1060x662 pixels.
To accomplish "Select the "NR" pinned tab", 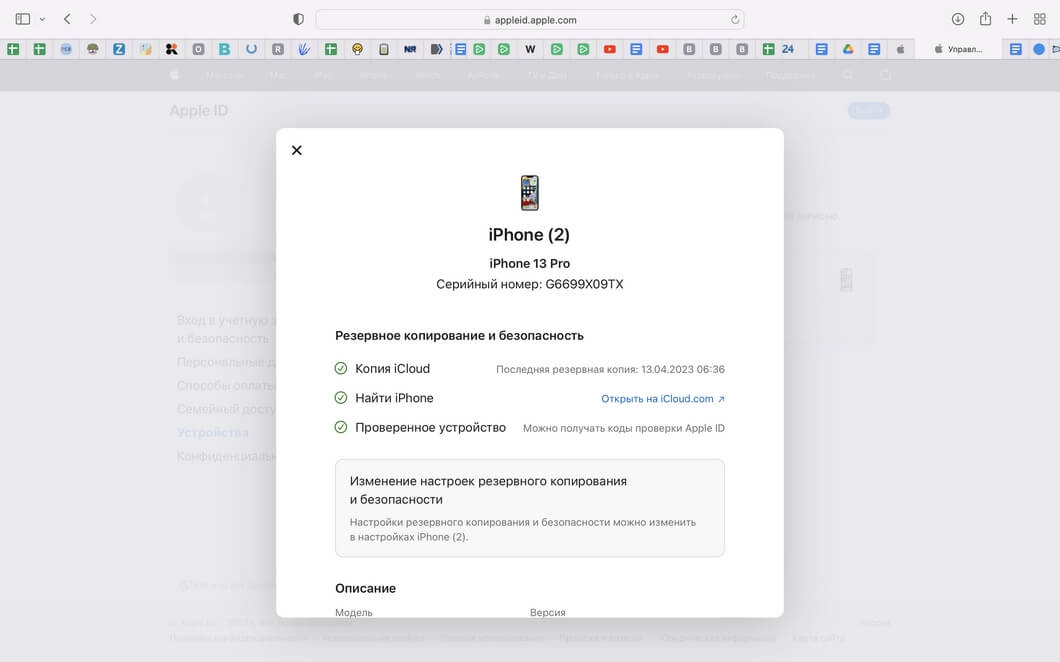I will coord(410,49).
